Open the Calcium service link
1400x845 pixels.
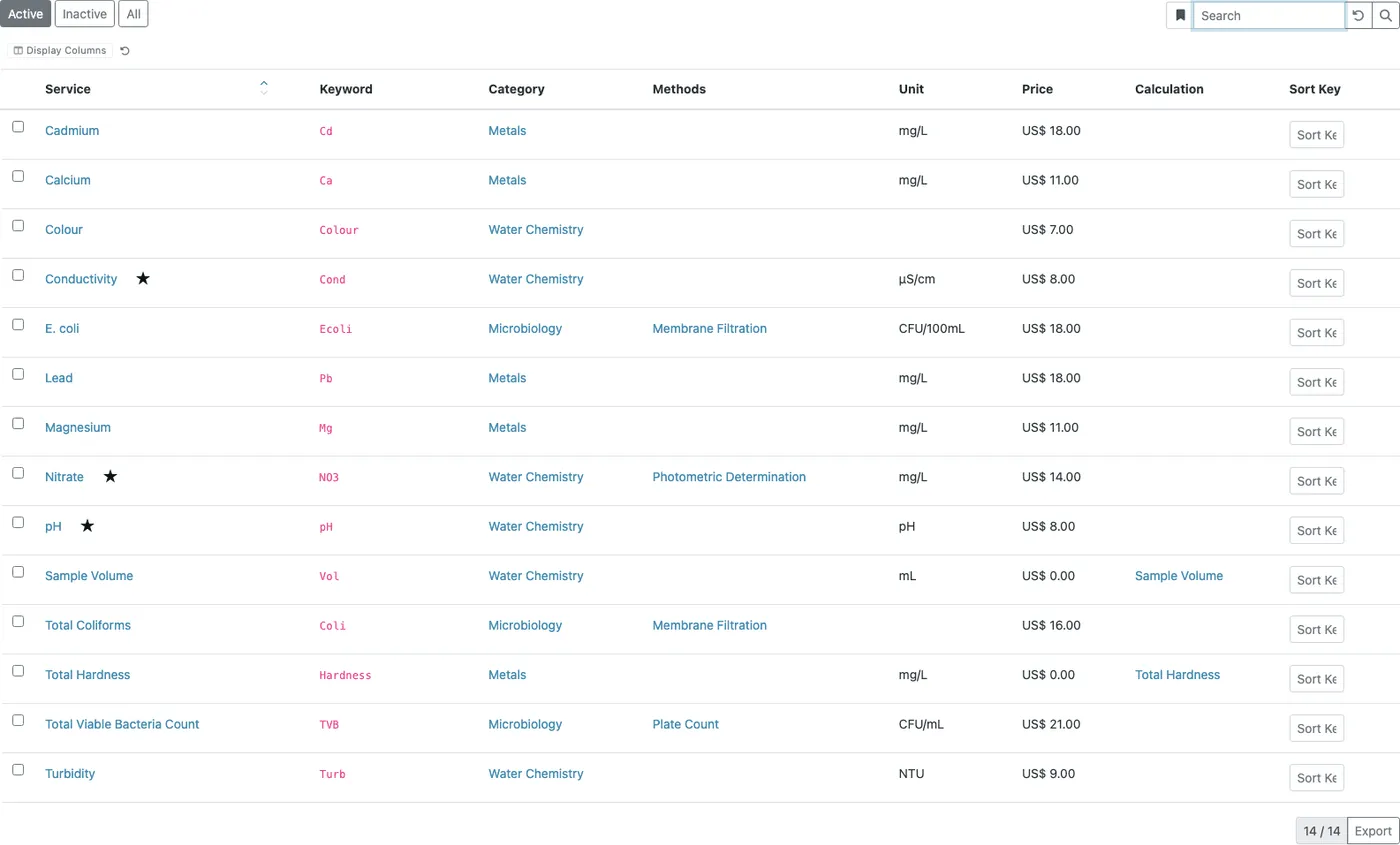pos(68,180)
